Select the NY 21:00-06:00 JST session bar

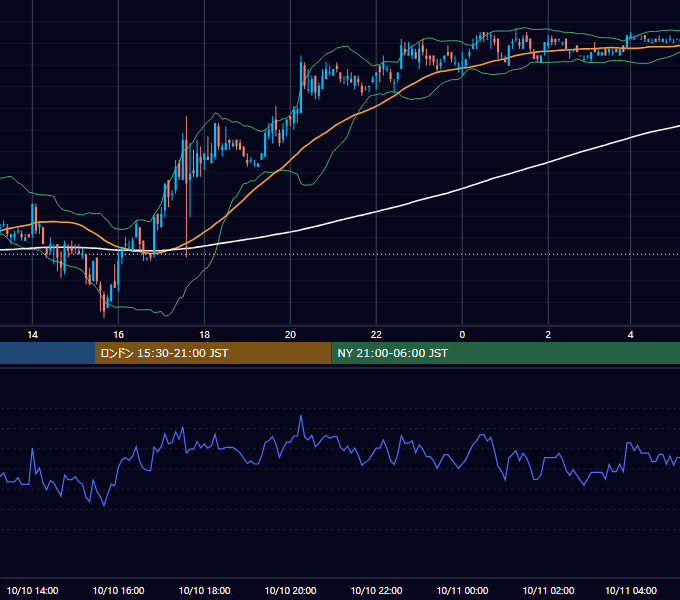point(505,353)
